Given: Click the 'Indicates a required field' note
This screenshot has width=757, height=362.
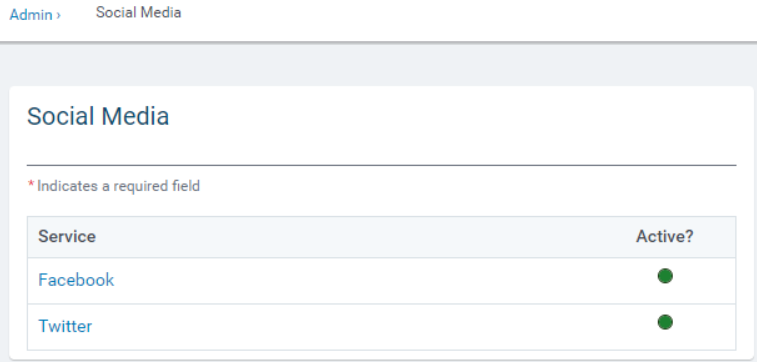Looking at the screenshot, I should [118, 186].
